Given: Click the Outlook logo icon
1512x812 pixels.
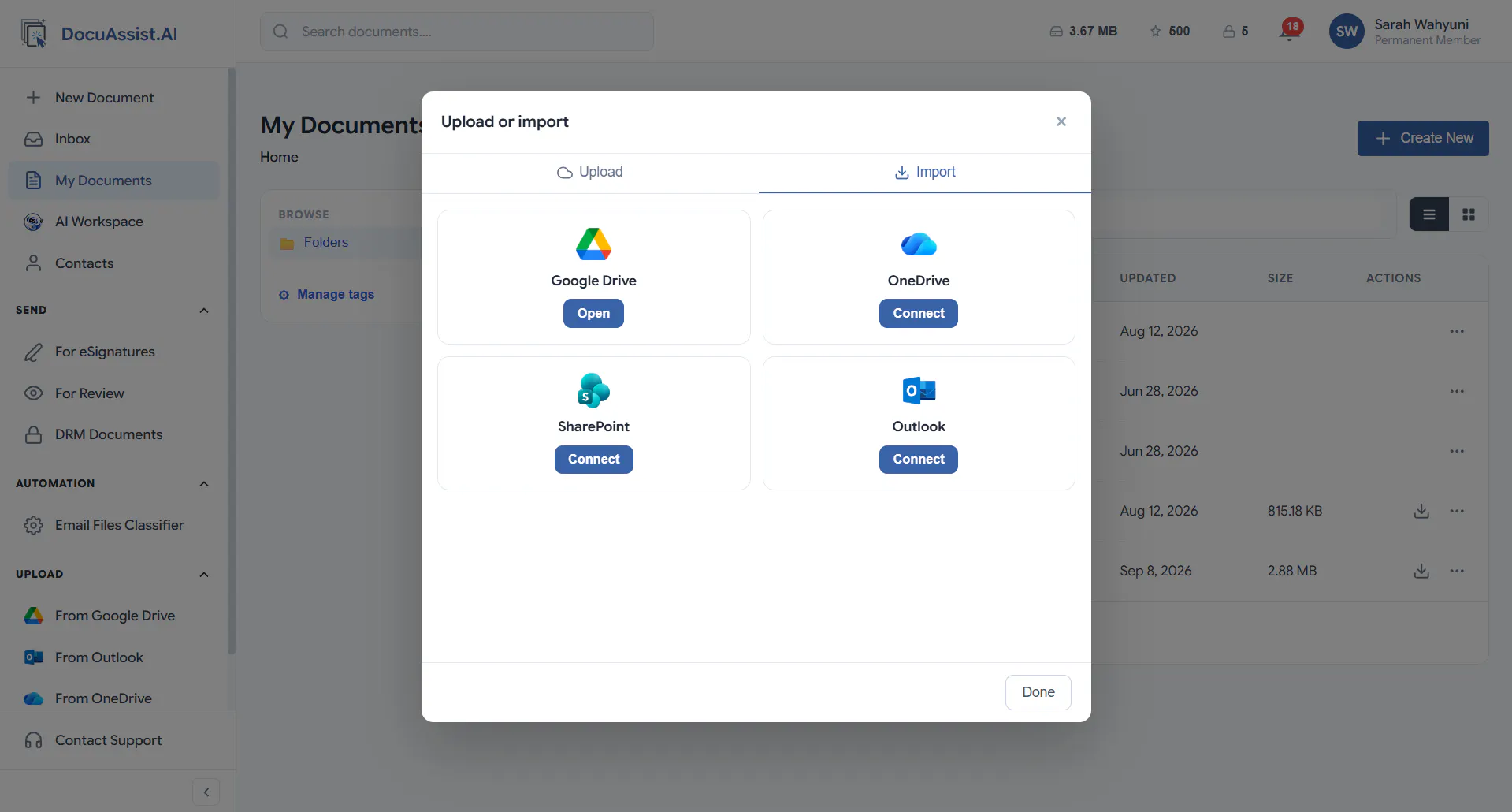Looking at the screenshot, I should (x=919, y=391).
